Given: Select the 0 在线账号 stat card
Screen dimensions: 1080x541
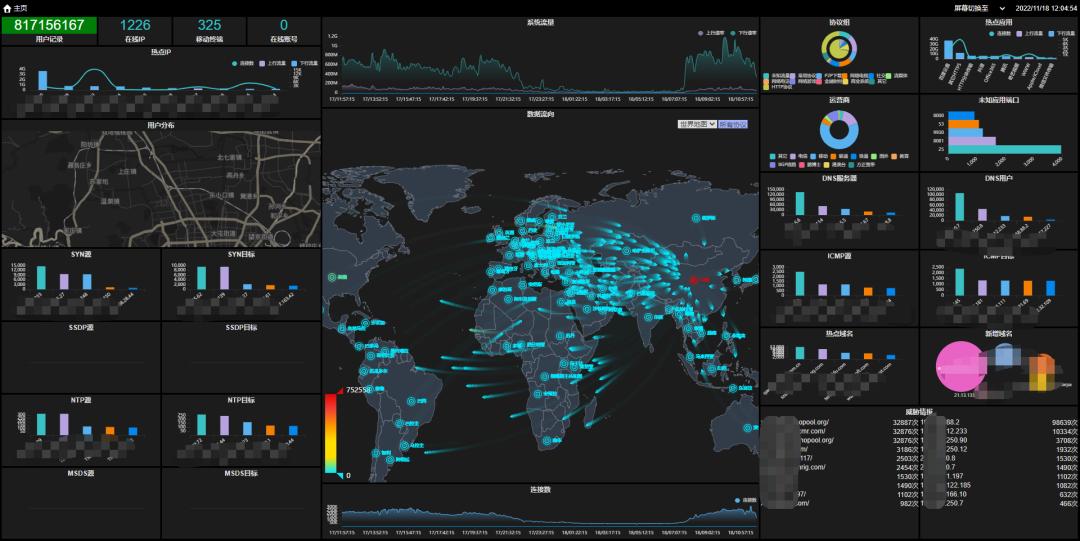Looking at the screenshot, I should tap(284, 31).
